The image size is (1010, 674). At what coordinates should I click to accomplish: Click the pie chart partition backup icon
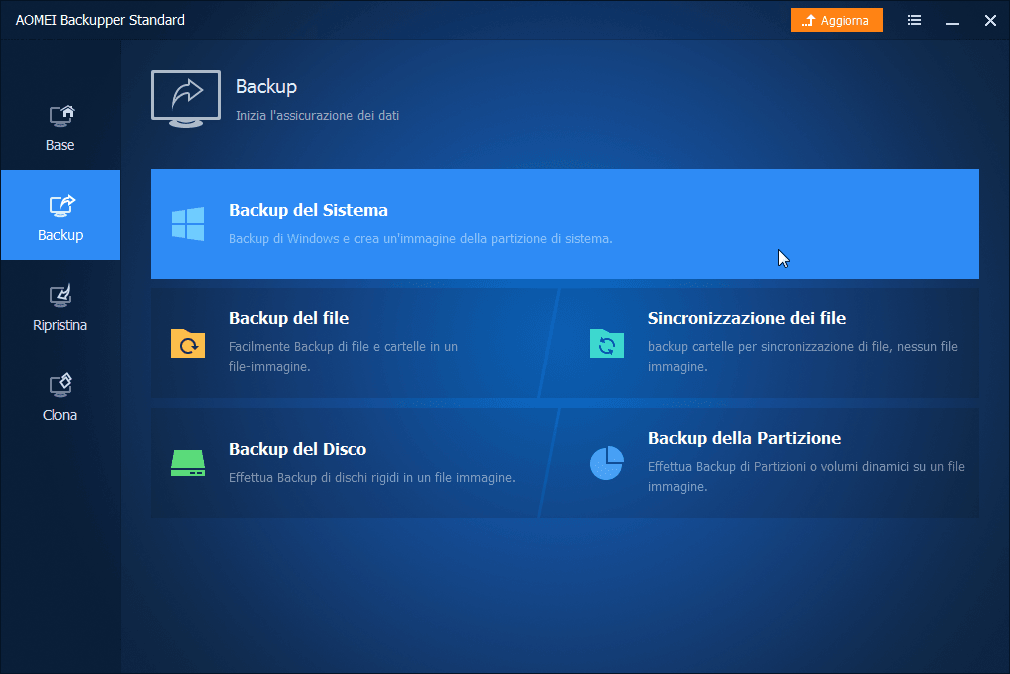(607, 463)
